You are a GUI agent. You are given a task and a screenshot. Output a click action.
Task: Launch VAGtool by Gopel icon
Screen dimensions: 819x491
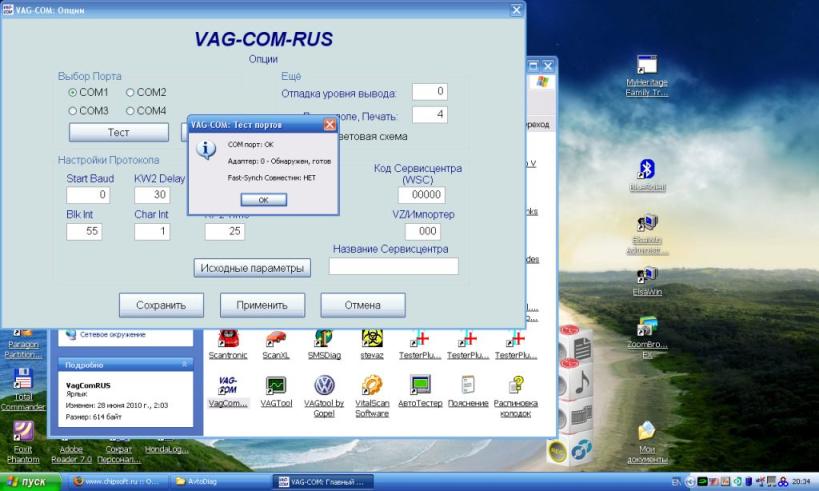[x=324, y=386]
